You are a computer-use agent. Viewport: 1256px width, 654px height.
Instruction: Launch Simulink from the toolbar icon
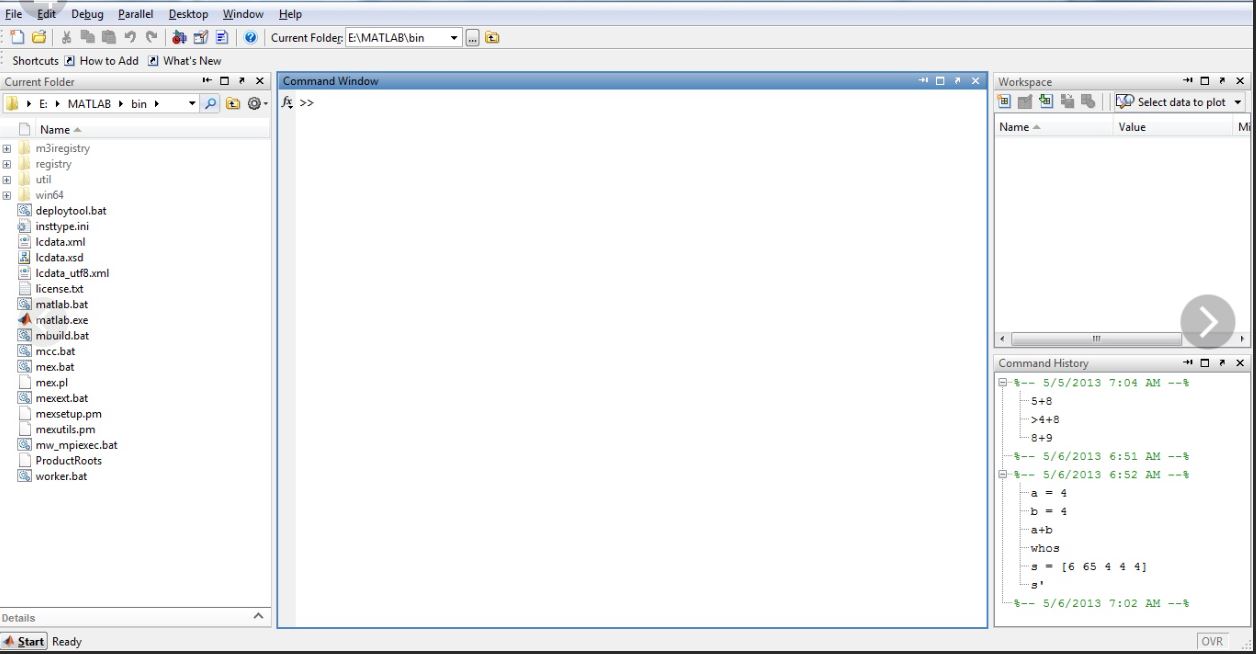(179, 38)
